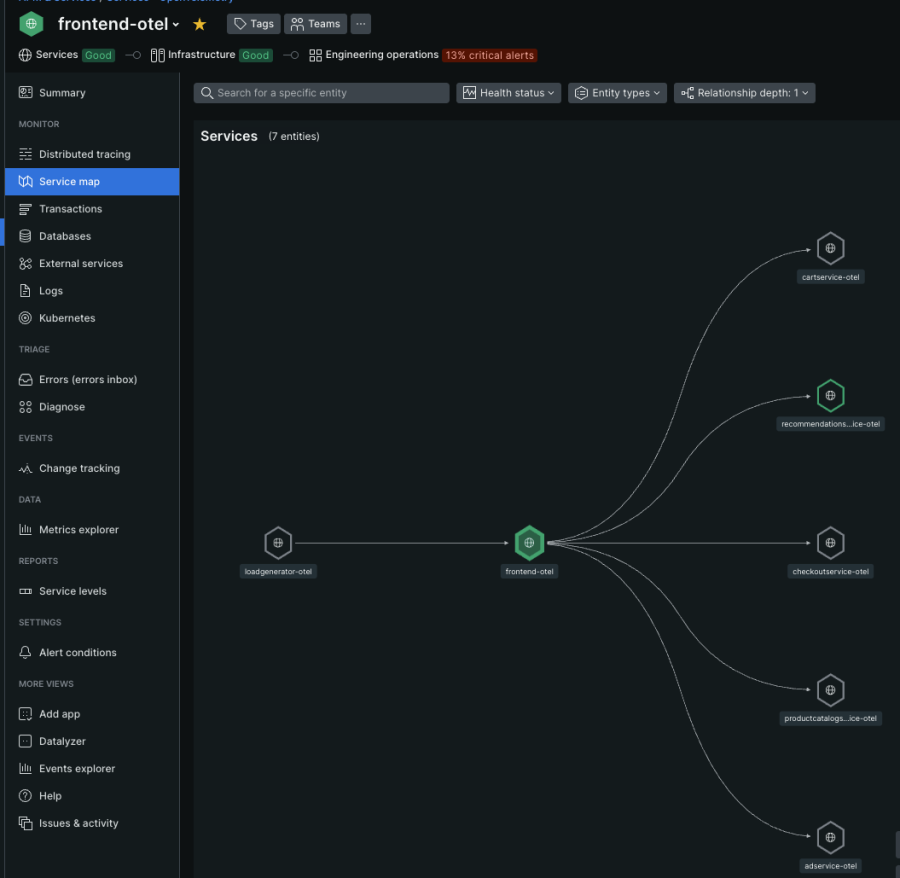Screen dimensions: 900x878
Task: Toggle the favorite star for frontend-otel
Action: pos(199,24)
